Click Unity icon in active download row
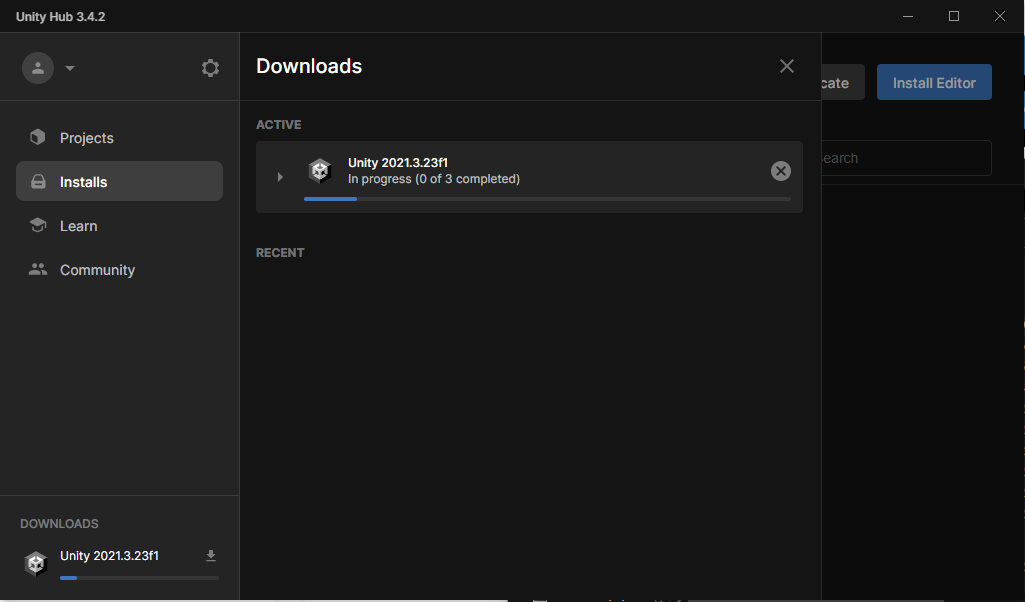The image size is (1025, 602). (x=320, y=171)
